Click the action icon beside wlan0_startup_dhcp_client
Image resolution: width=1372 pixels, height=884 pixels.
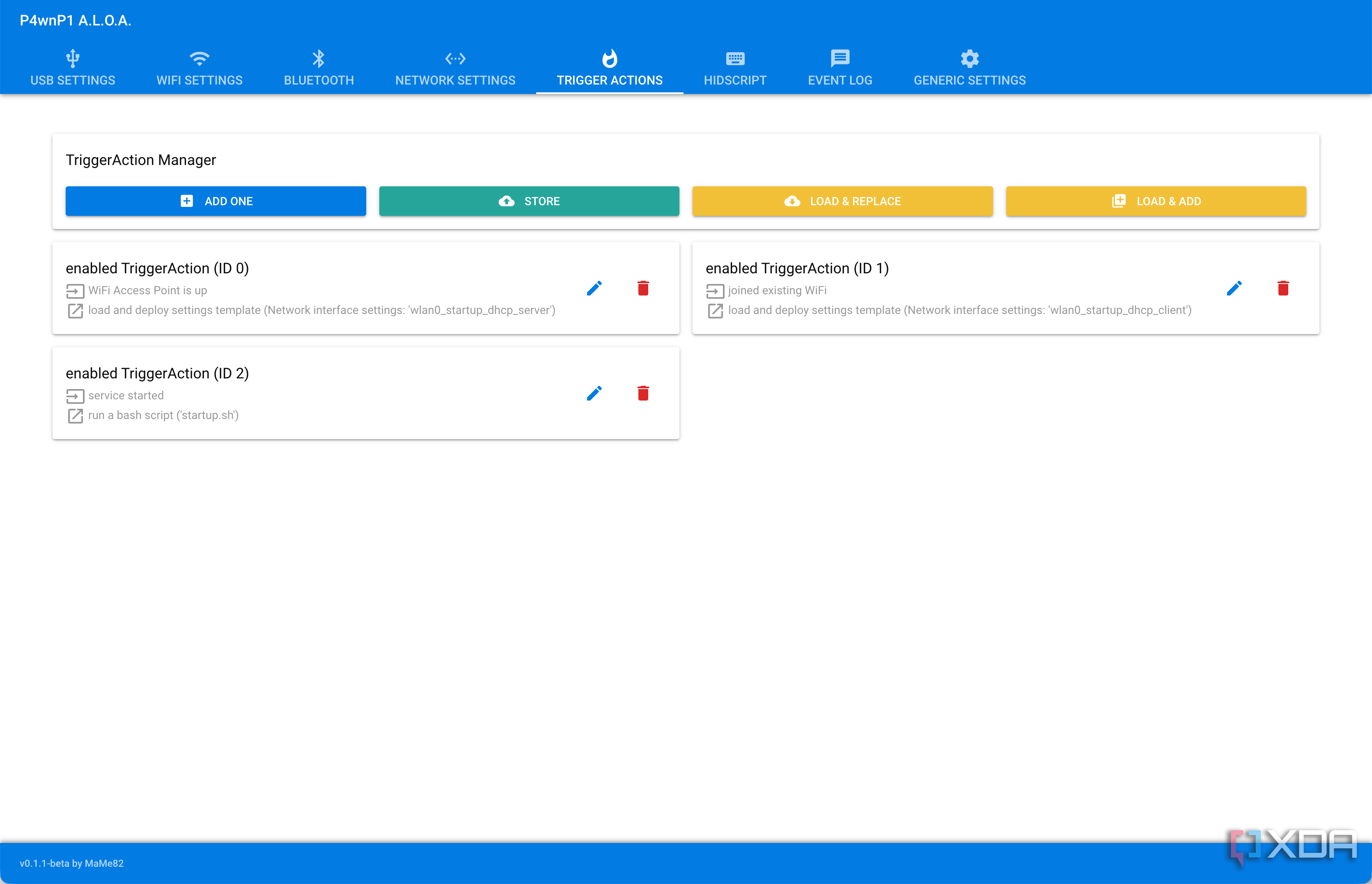pos(715,311)
